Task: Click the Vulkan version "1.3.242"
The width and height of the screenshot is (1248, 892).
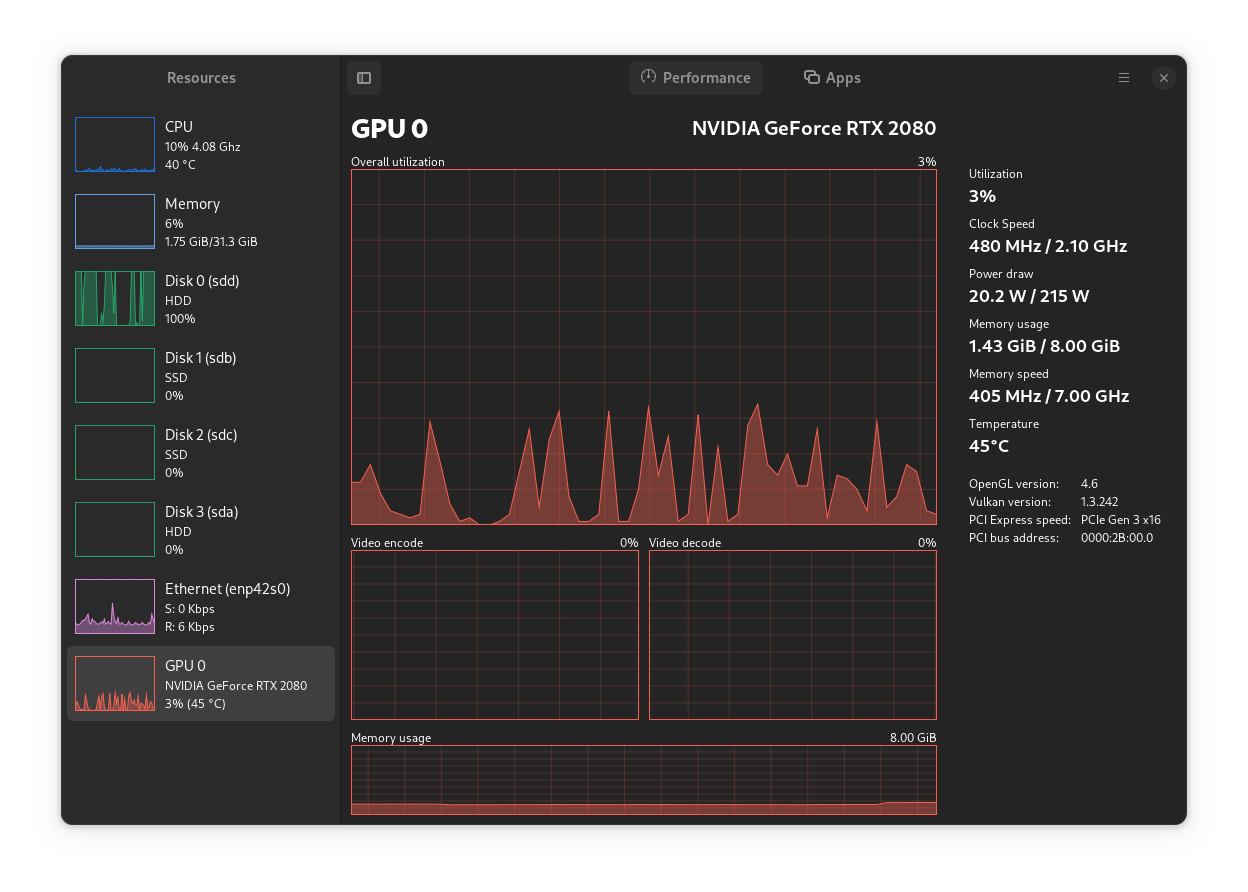Action: click(1100, 502)
